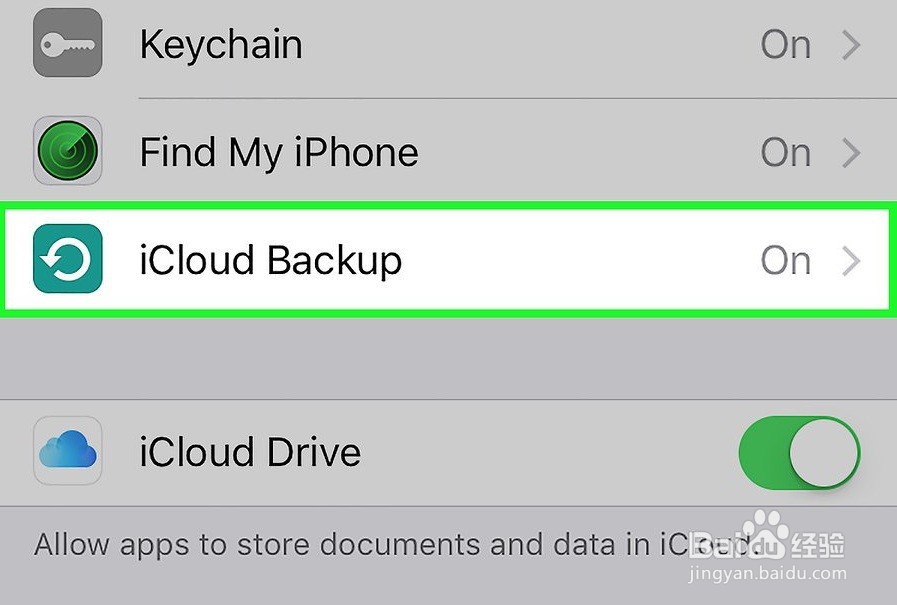Click the chevron on iCloud Backup row

[851, 261]
